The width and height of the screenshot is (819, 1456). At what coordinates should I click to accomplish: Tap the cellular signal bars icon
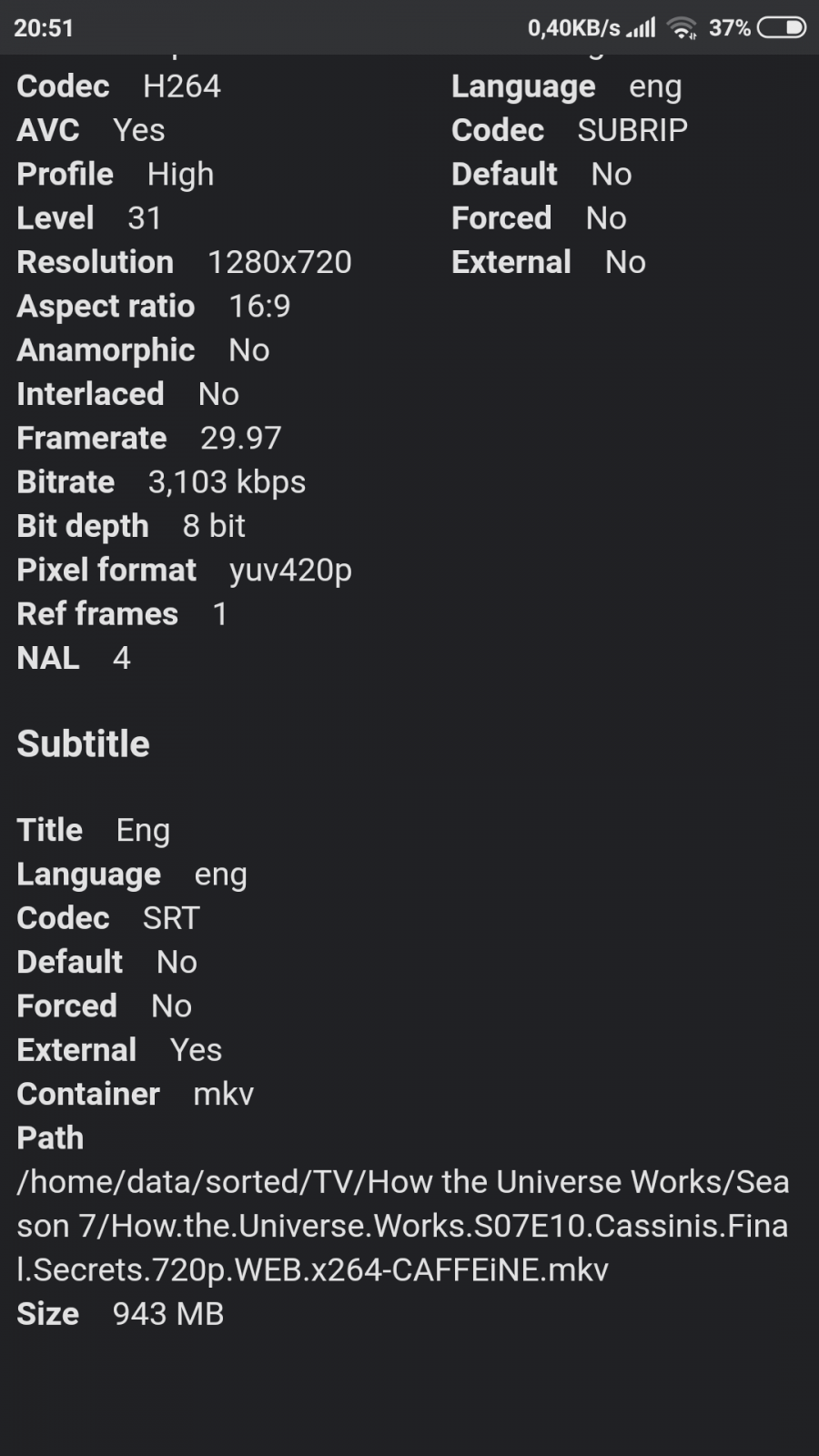tap(642, 28)
